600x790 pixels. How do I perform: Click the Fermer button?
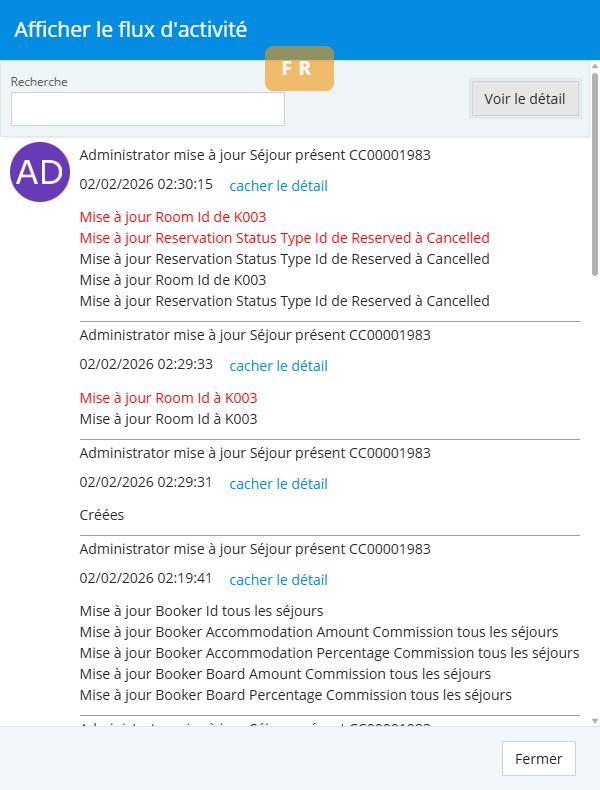tap(539, 759)
